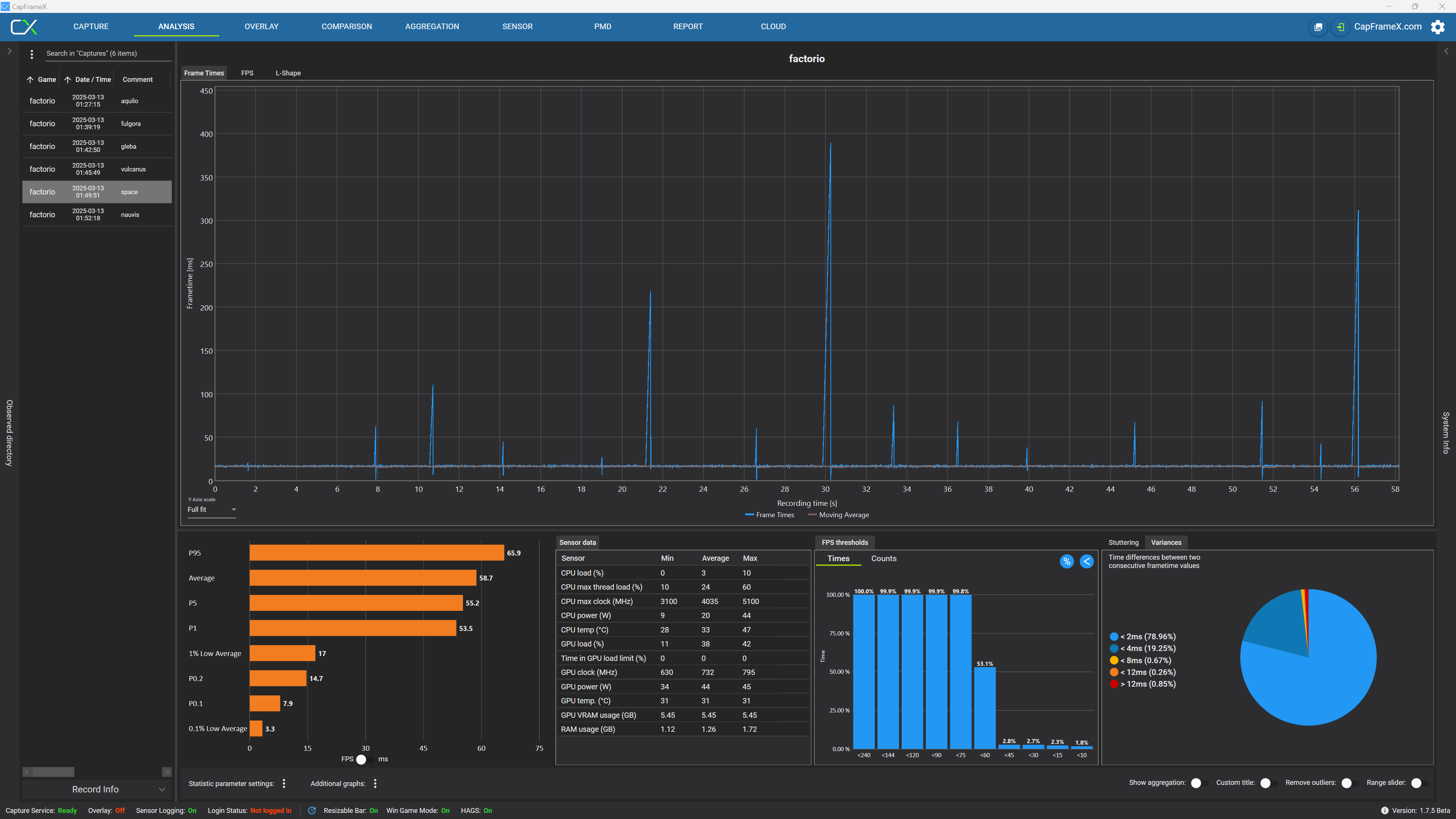Viewport: 1456px width, 819px height.
Task: Click the refresh icon in status bar
Action: pyautogui.click(x=312, y=811)
